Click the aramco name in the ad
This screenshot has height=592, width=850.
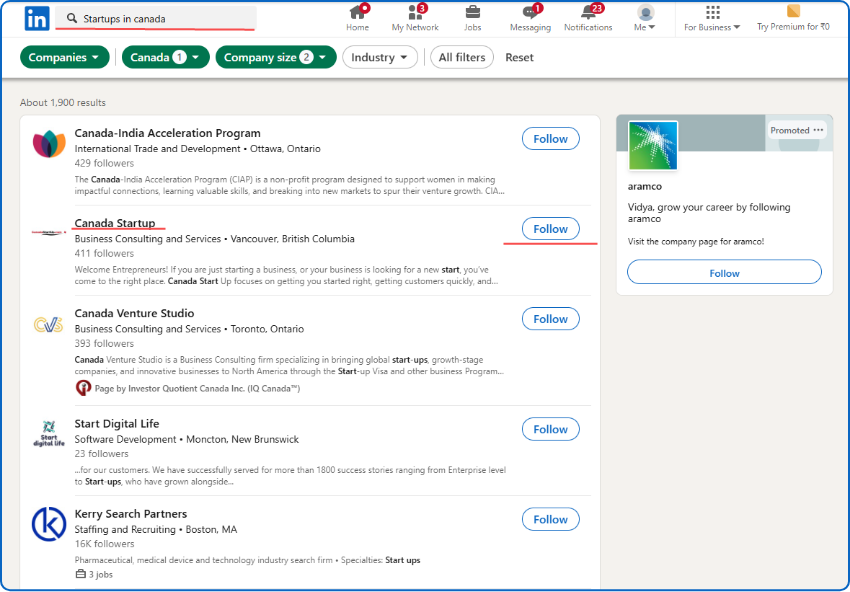click(x=645, y=186)
